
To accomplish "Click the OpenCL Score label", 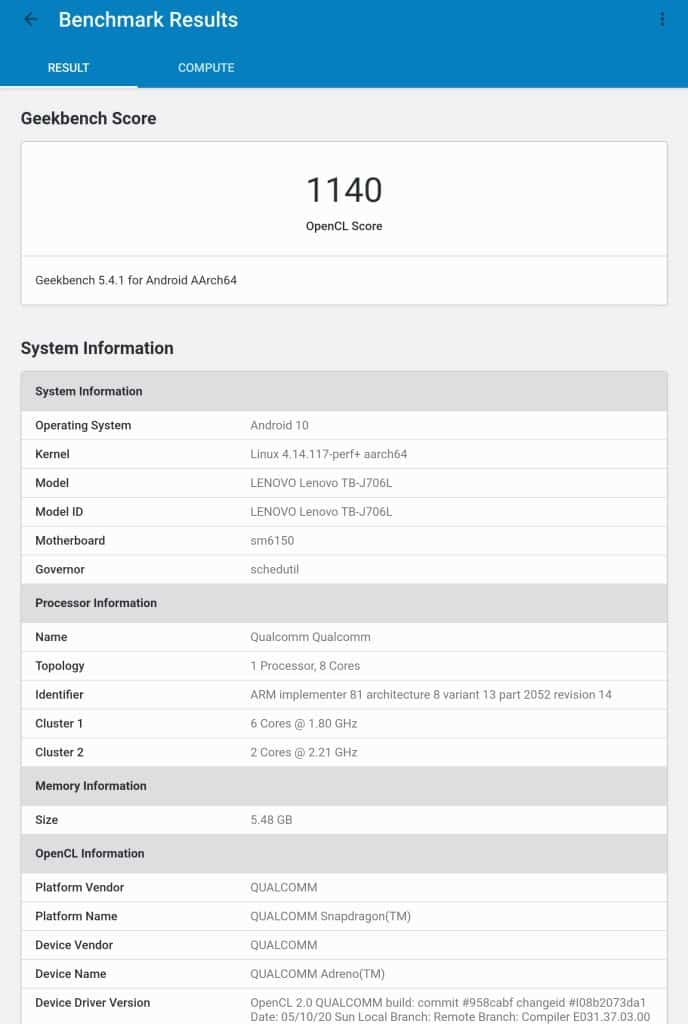I will [344, 226].
